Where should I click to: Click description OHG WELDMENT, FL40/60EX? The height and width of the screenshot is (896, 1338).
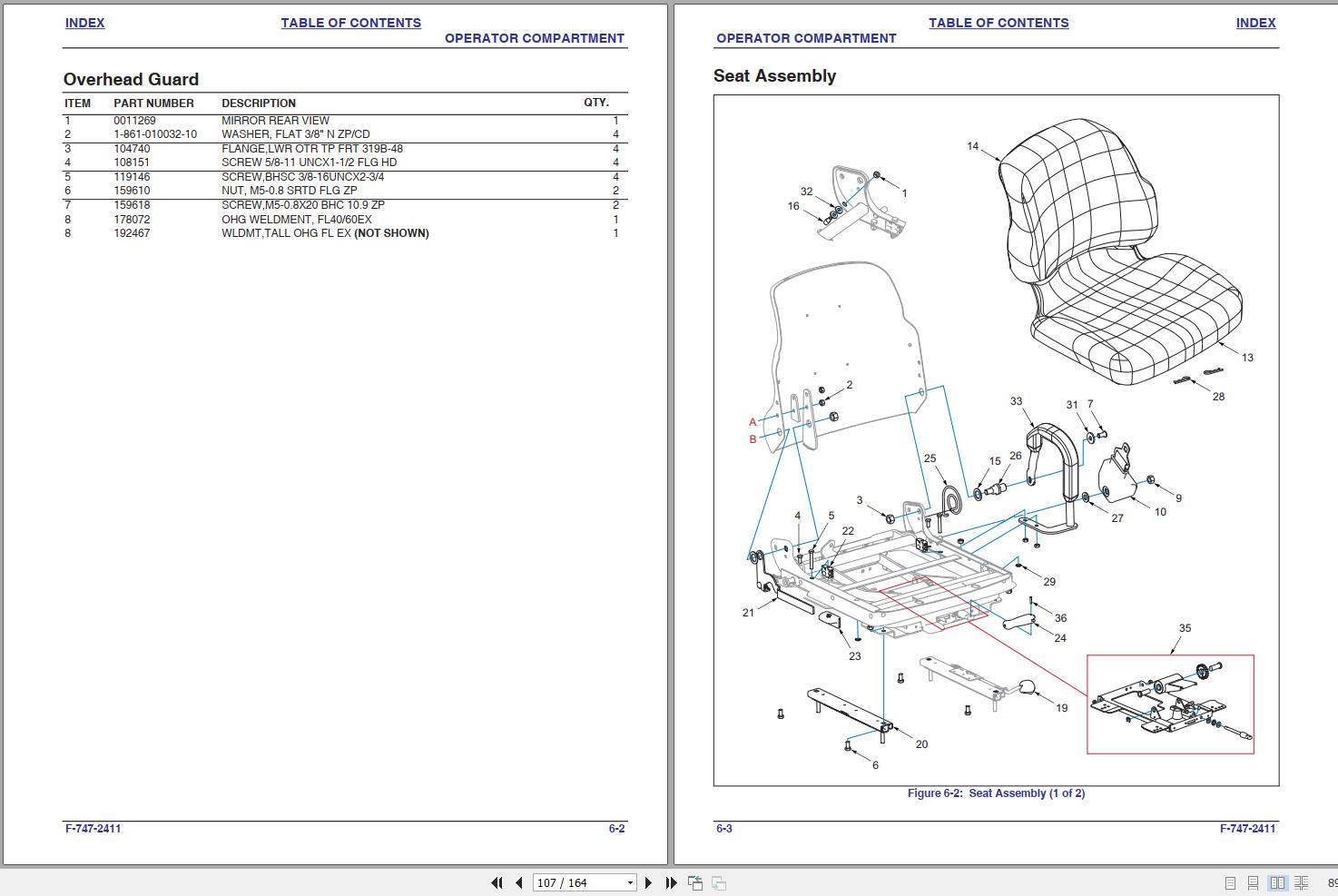(x=297, y=220)
